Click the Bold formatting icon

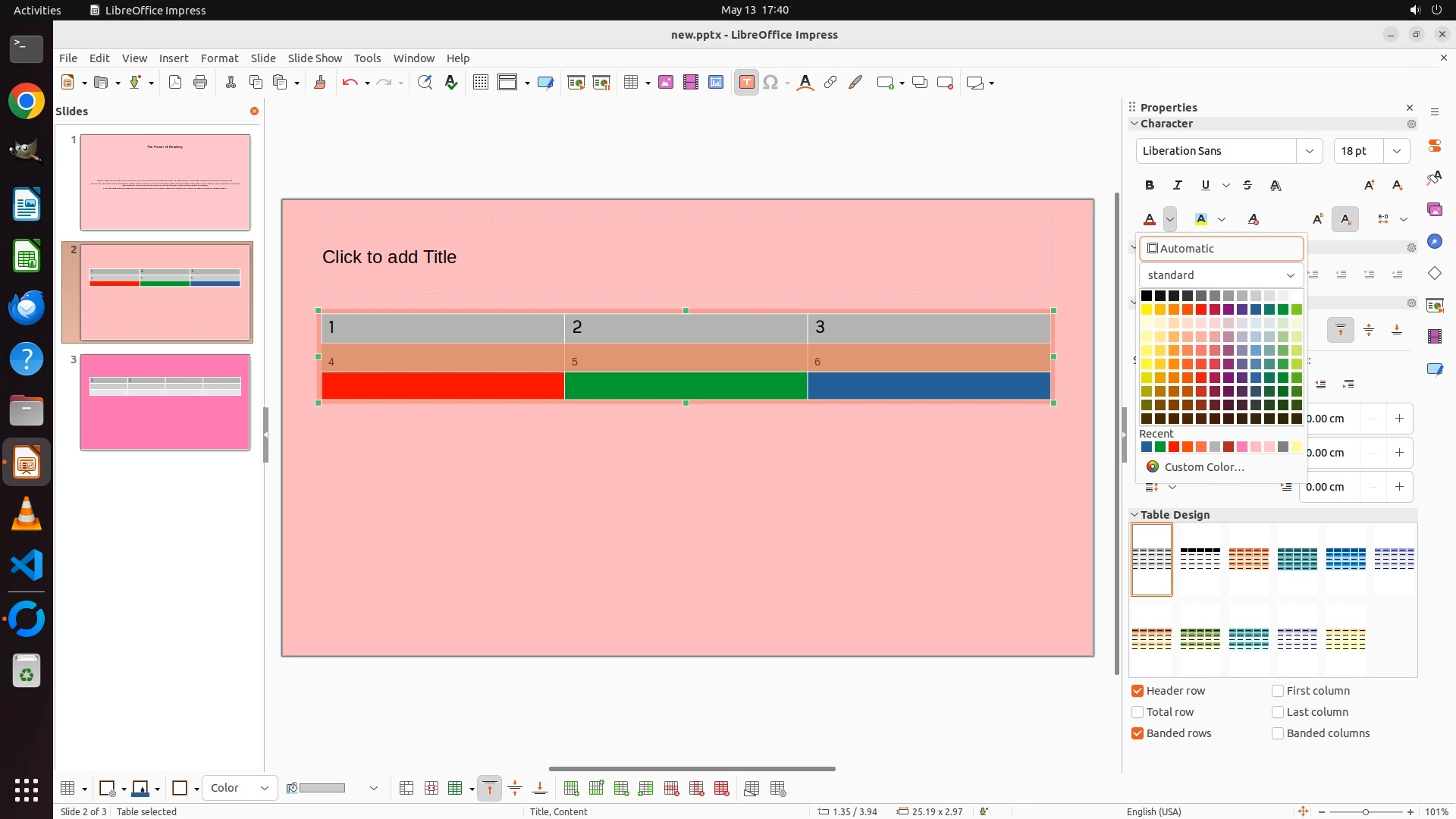coord(1150,185)
